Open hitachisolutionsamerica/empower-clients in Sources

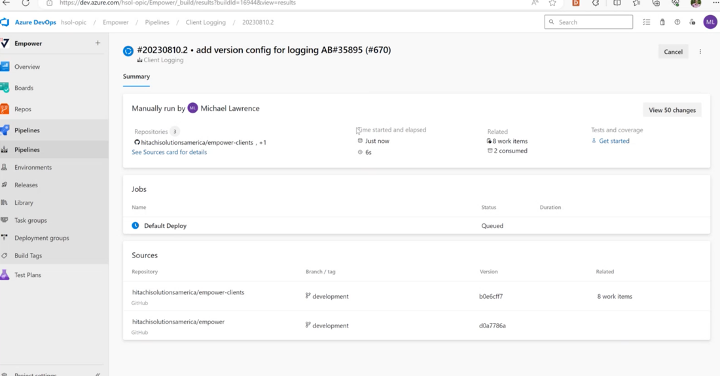[188, 292]
